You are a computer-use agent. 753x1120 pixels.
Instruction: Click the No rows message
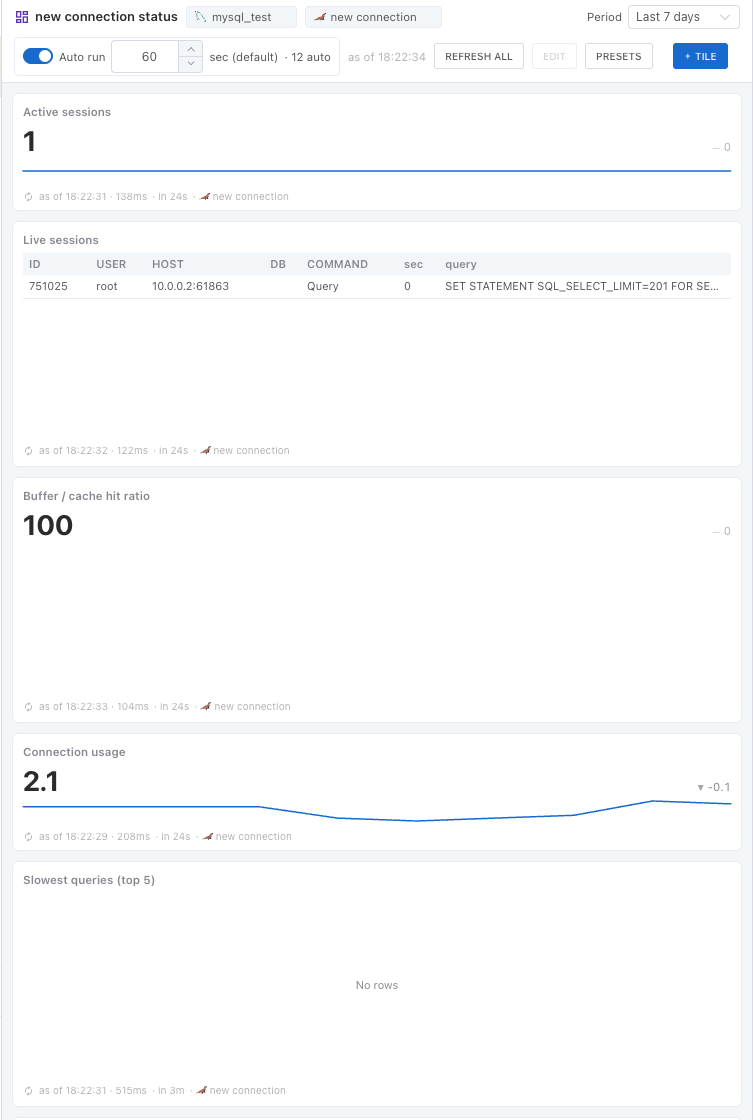pos(376,985)
